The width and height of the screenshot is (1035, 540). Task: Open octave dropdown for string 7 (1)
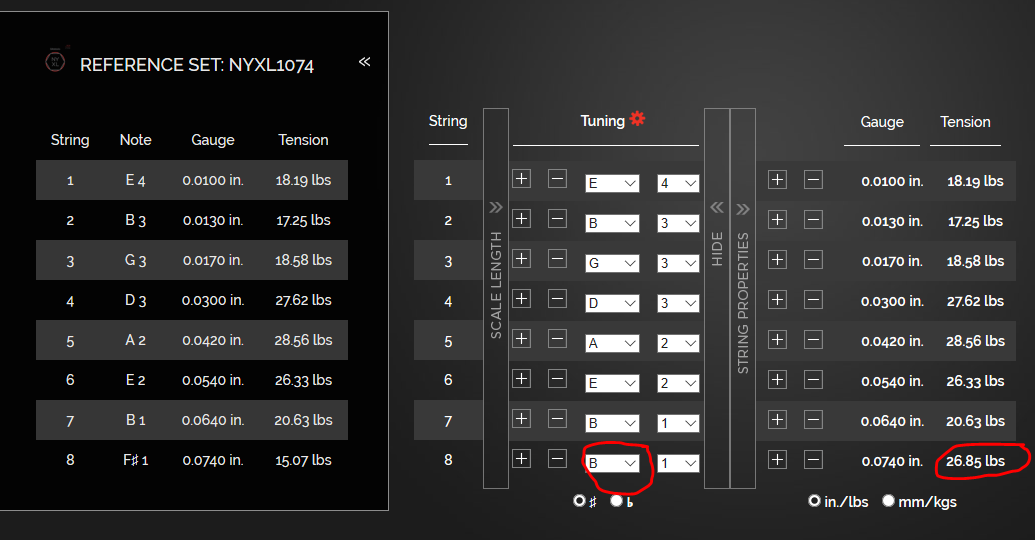click(x=678, y=423)
